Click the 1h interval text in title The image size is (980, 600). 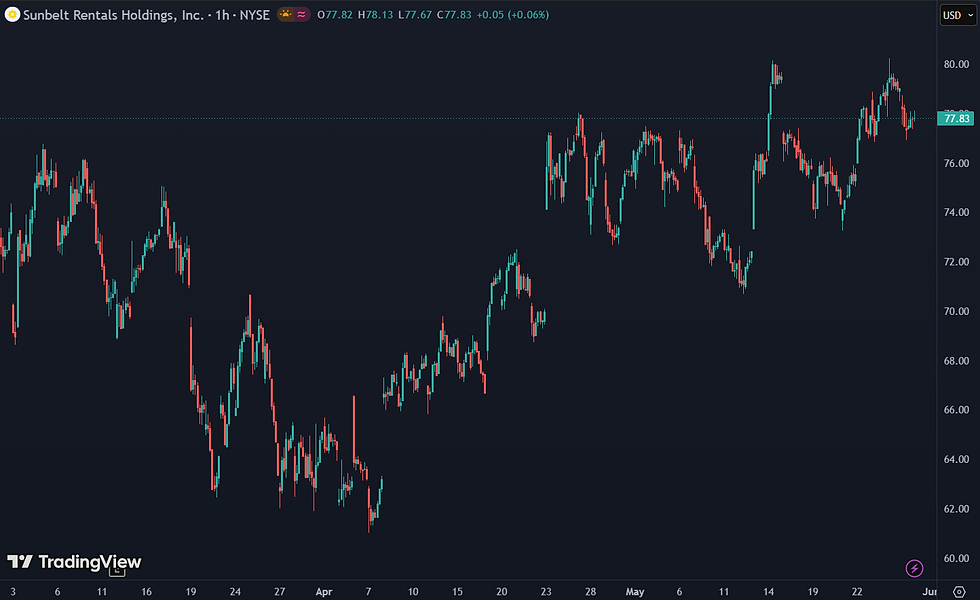(x=222, y=15)
